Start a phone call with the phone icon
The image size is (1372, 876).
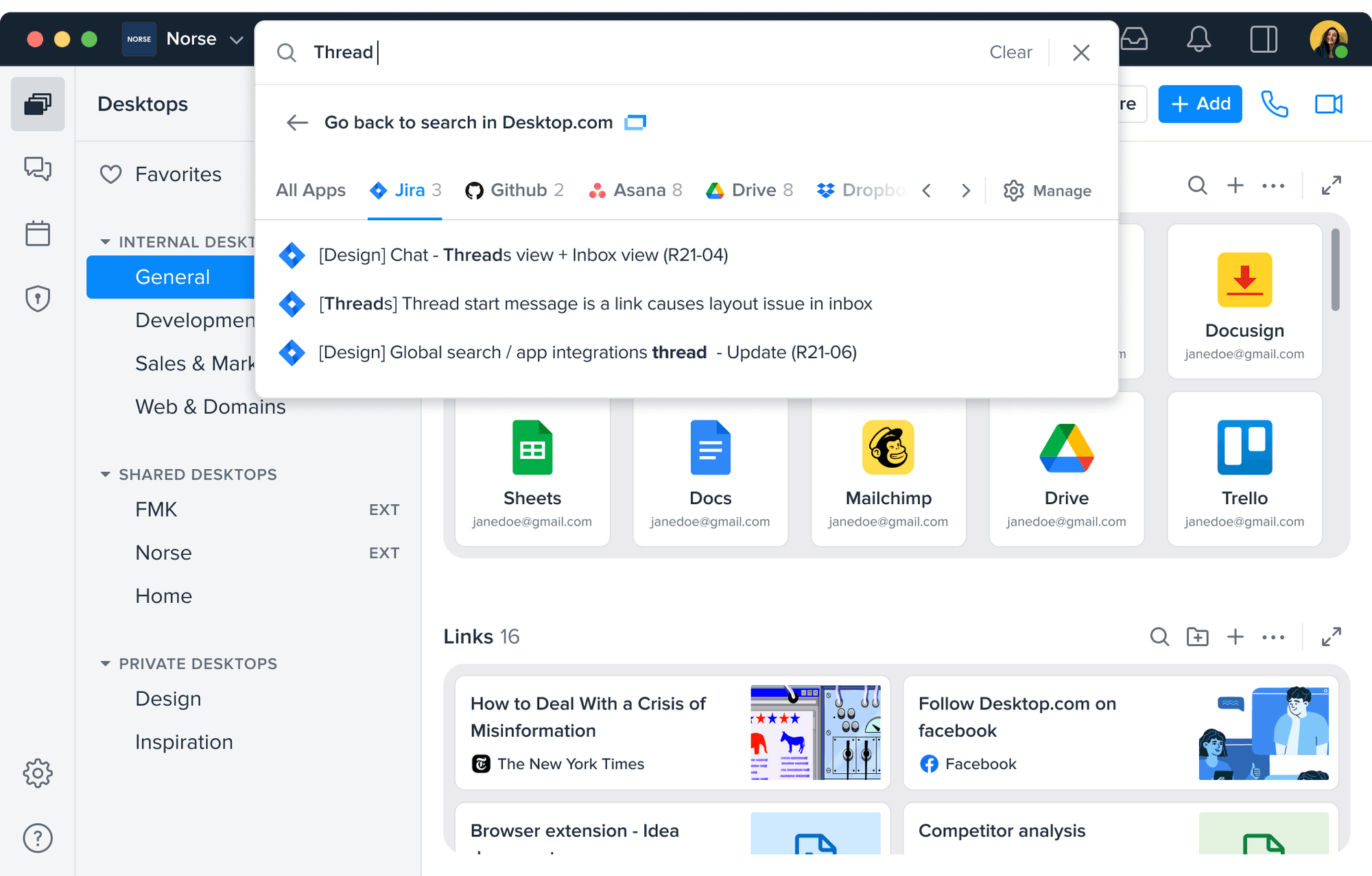pyautogui.click(x=1275, y=104)
